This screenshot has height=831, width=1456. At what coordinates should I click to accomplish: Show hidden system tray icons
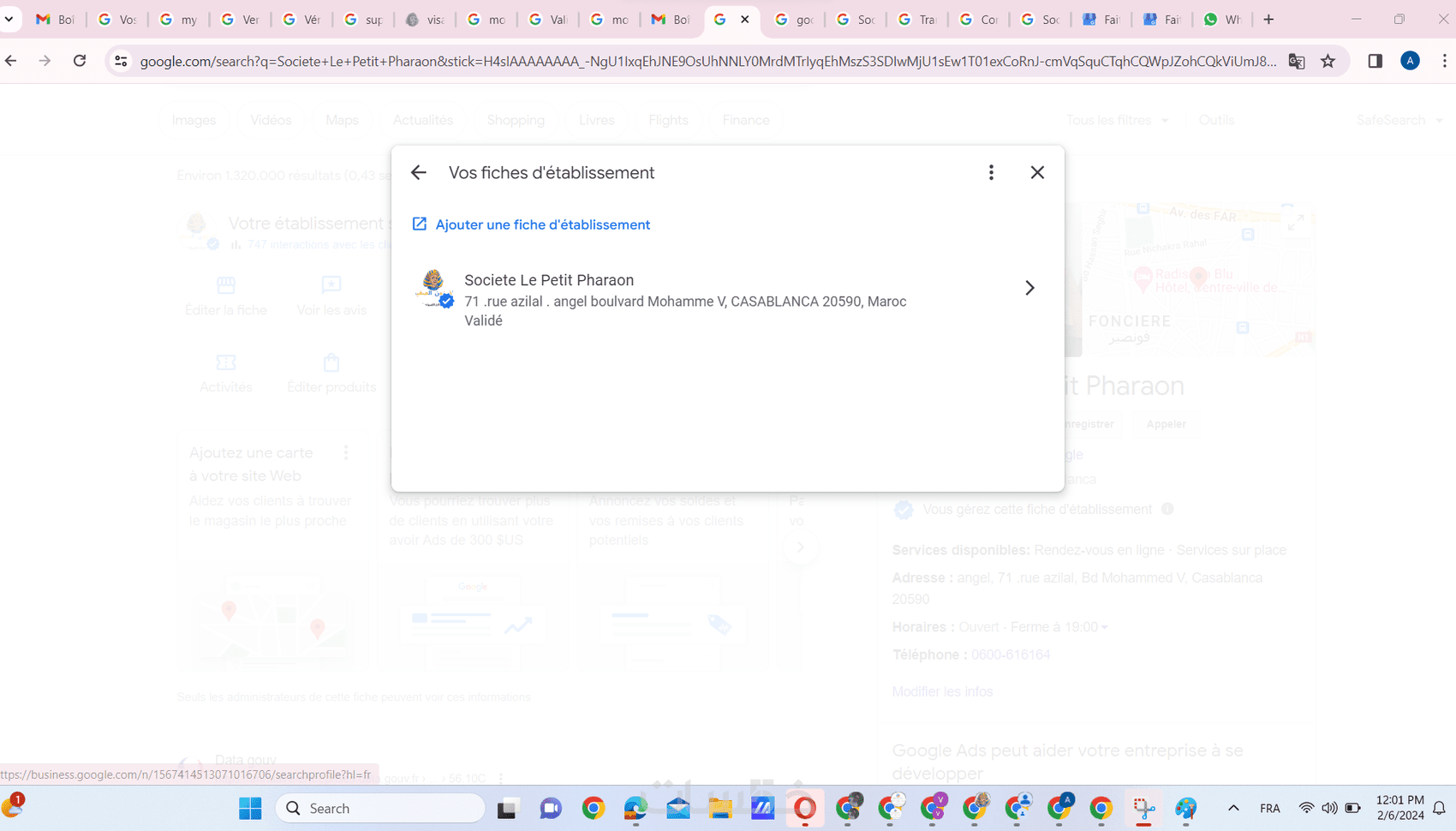(1233, 808)
